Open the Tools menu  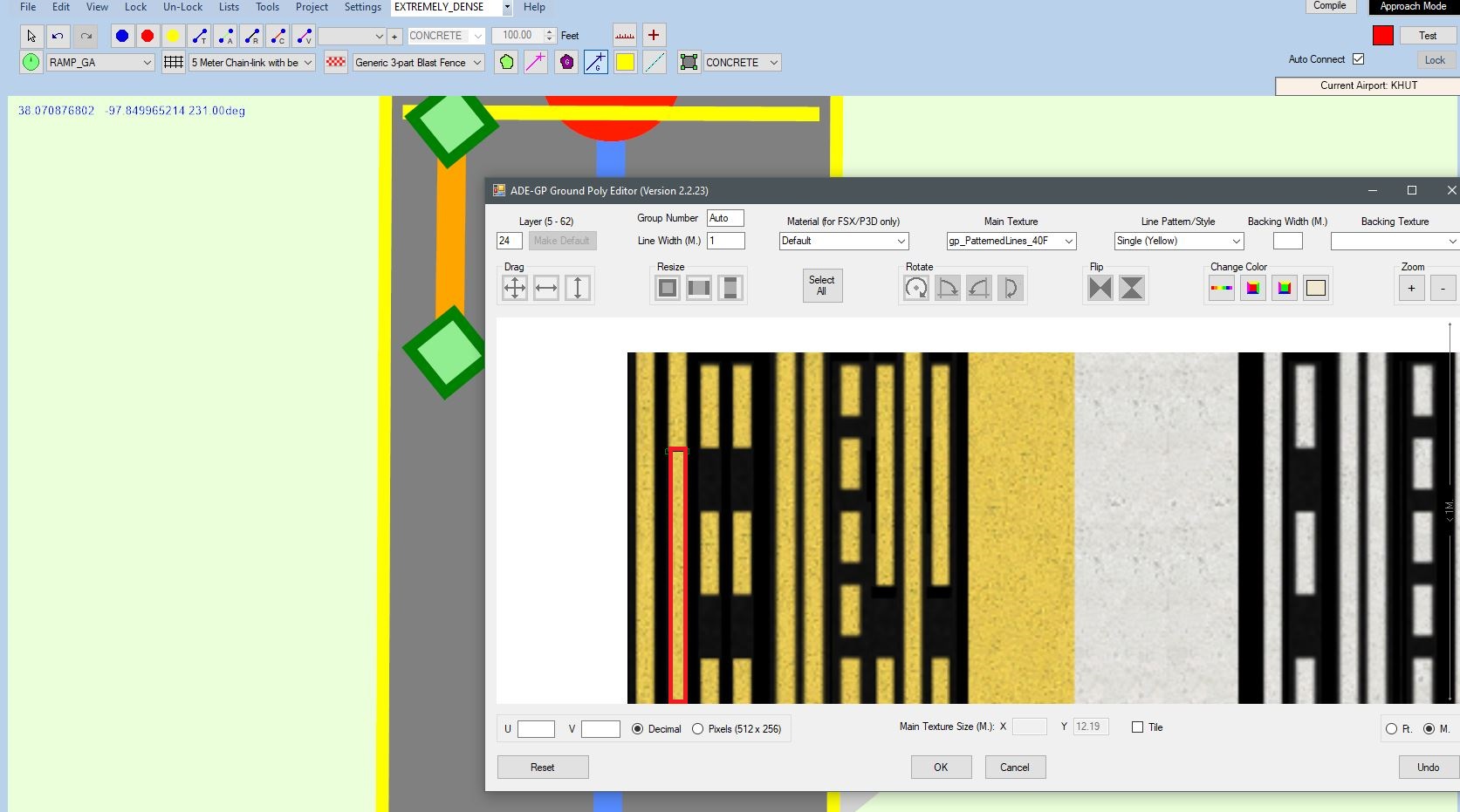[x=266, y=7]
